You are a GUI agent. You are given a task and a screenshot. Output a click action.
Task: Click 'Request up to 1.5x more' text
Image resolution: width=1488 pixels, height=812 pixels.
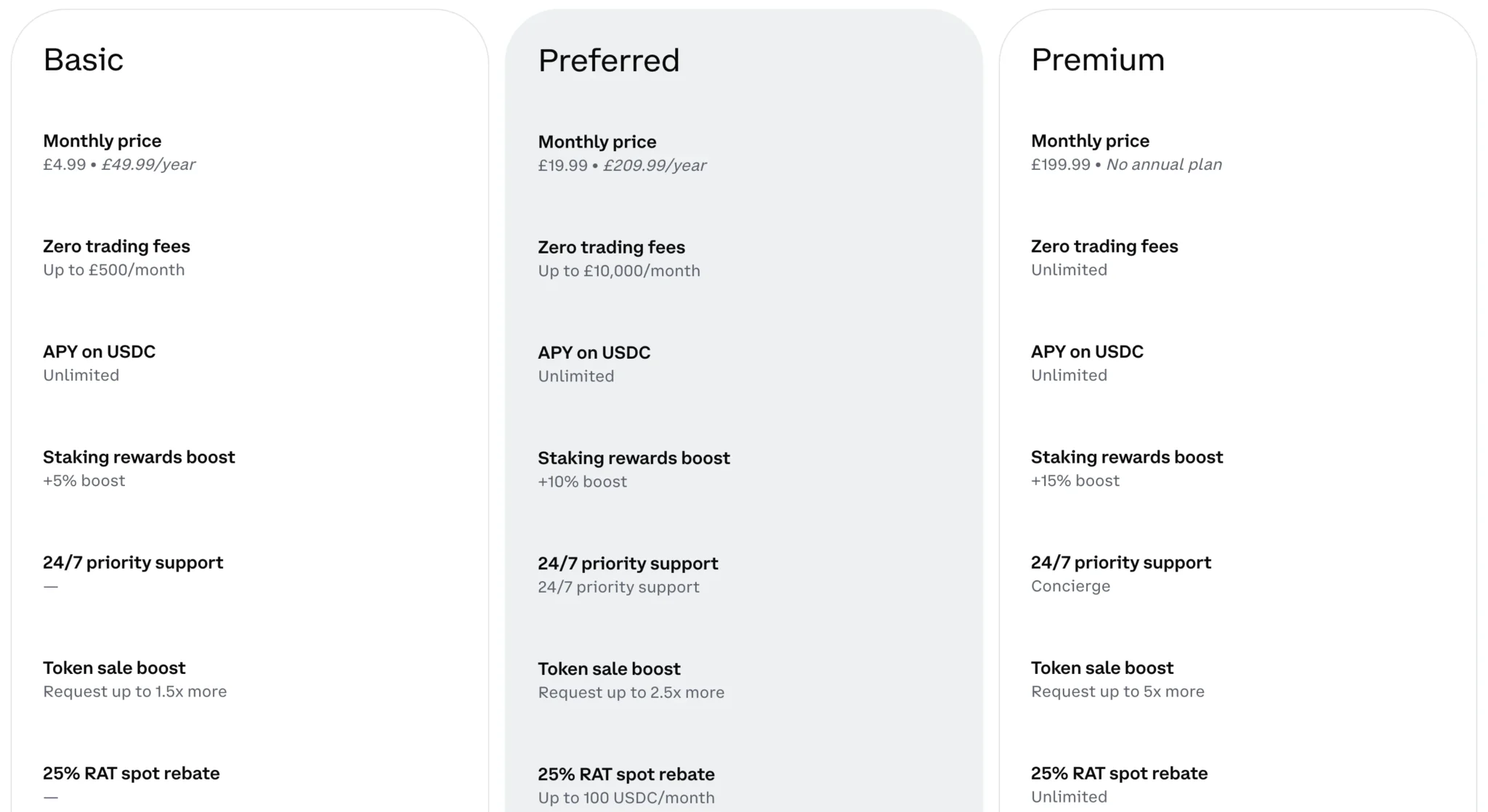[134, 691]
